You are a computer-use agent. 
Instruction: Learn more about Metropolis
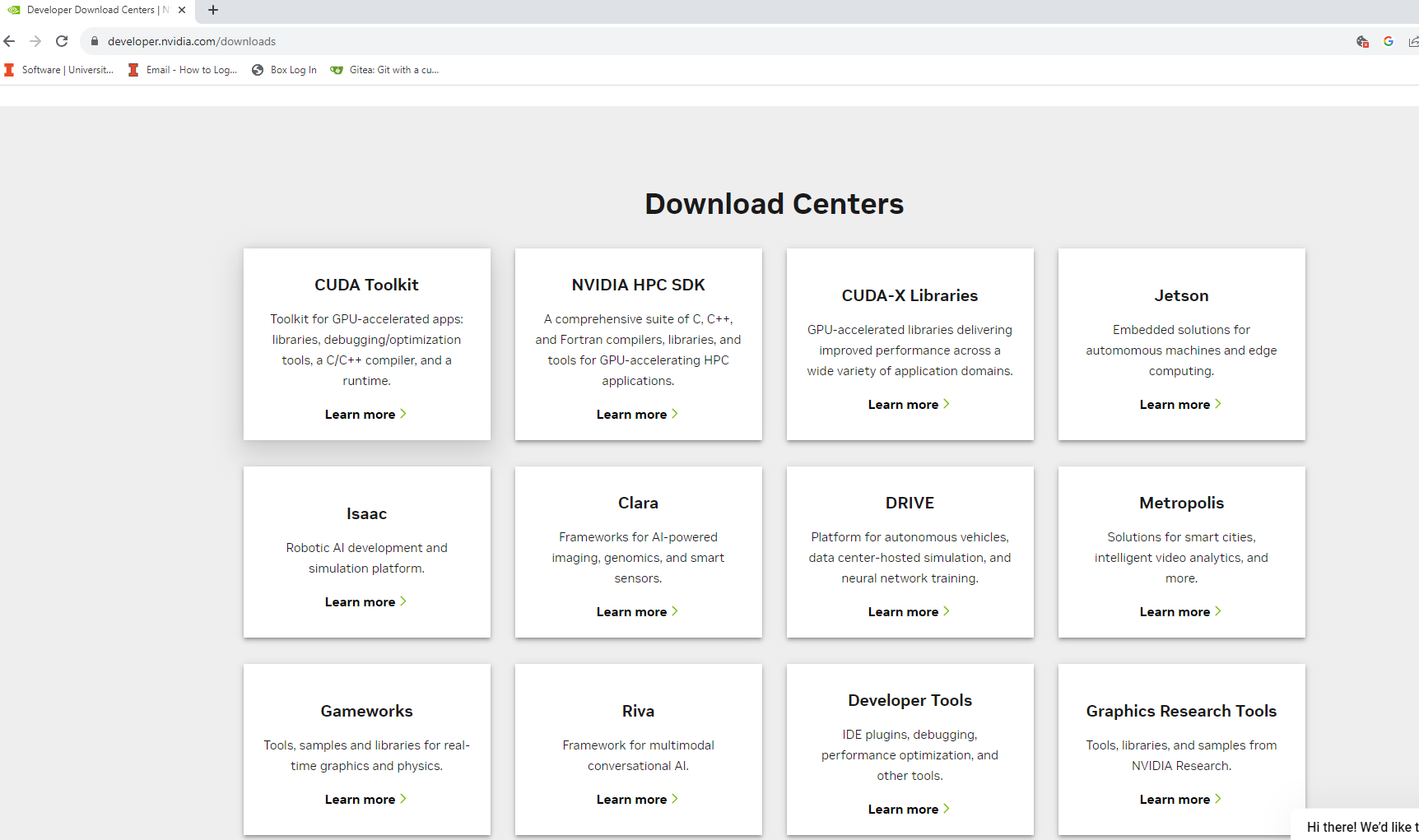(x=1180, y=612)
